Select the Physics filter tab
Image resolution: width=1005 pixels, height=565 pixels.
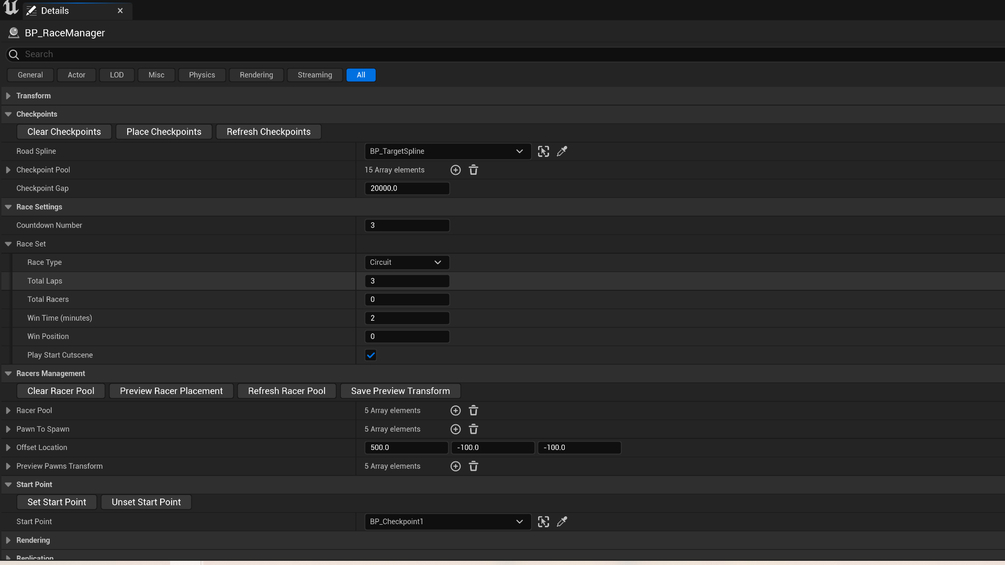pyautogui.click(x=202, y=75)
